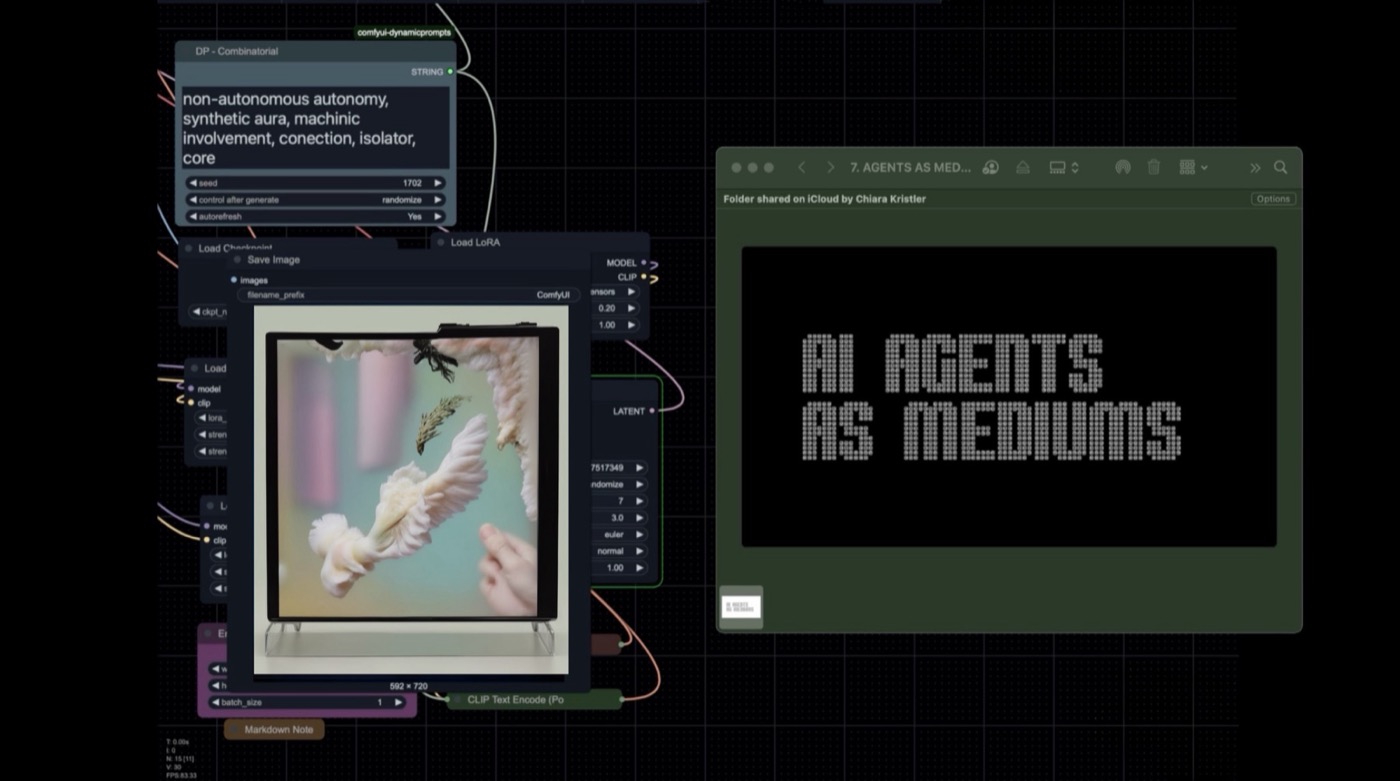The image size is (1400, 781).
Task: Collapse the Markdown Note node using its dot
Action: 234,730
